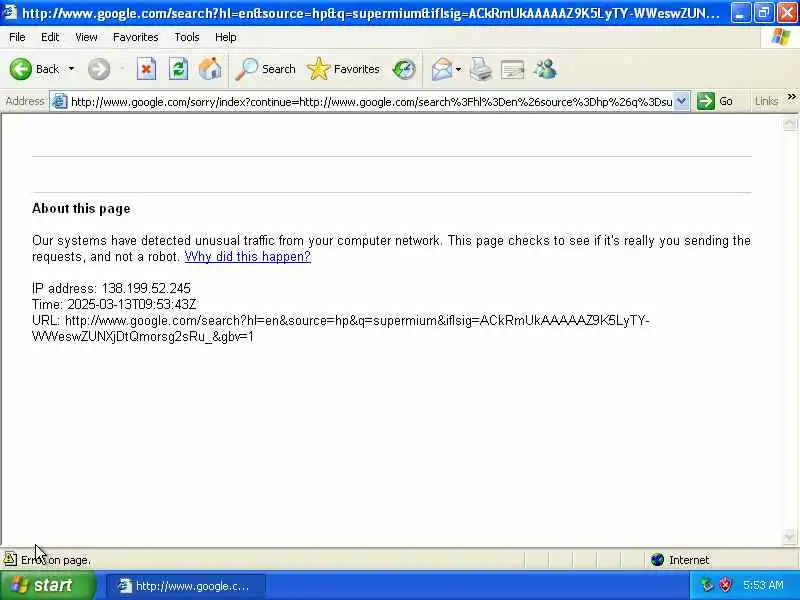The width and height of the screenshot is (800, 600).
Task: Click the page icon in the address bar
Action: pyautogui.click(x=60, y=101)
